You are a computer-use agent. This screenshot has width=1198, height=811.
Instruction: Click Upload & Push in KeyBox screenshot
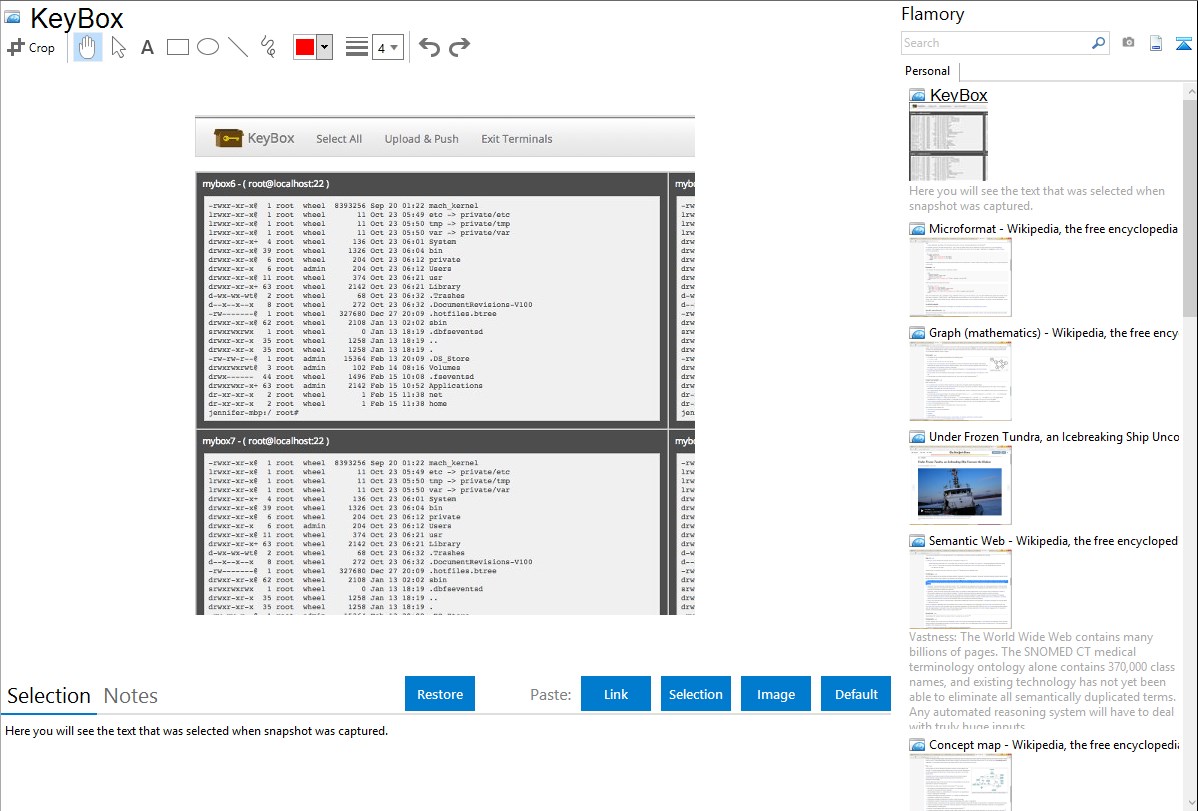pyautogui.click(x=422, y=139)
